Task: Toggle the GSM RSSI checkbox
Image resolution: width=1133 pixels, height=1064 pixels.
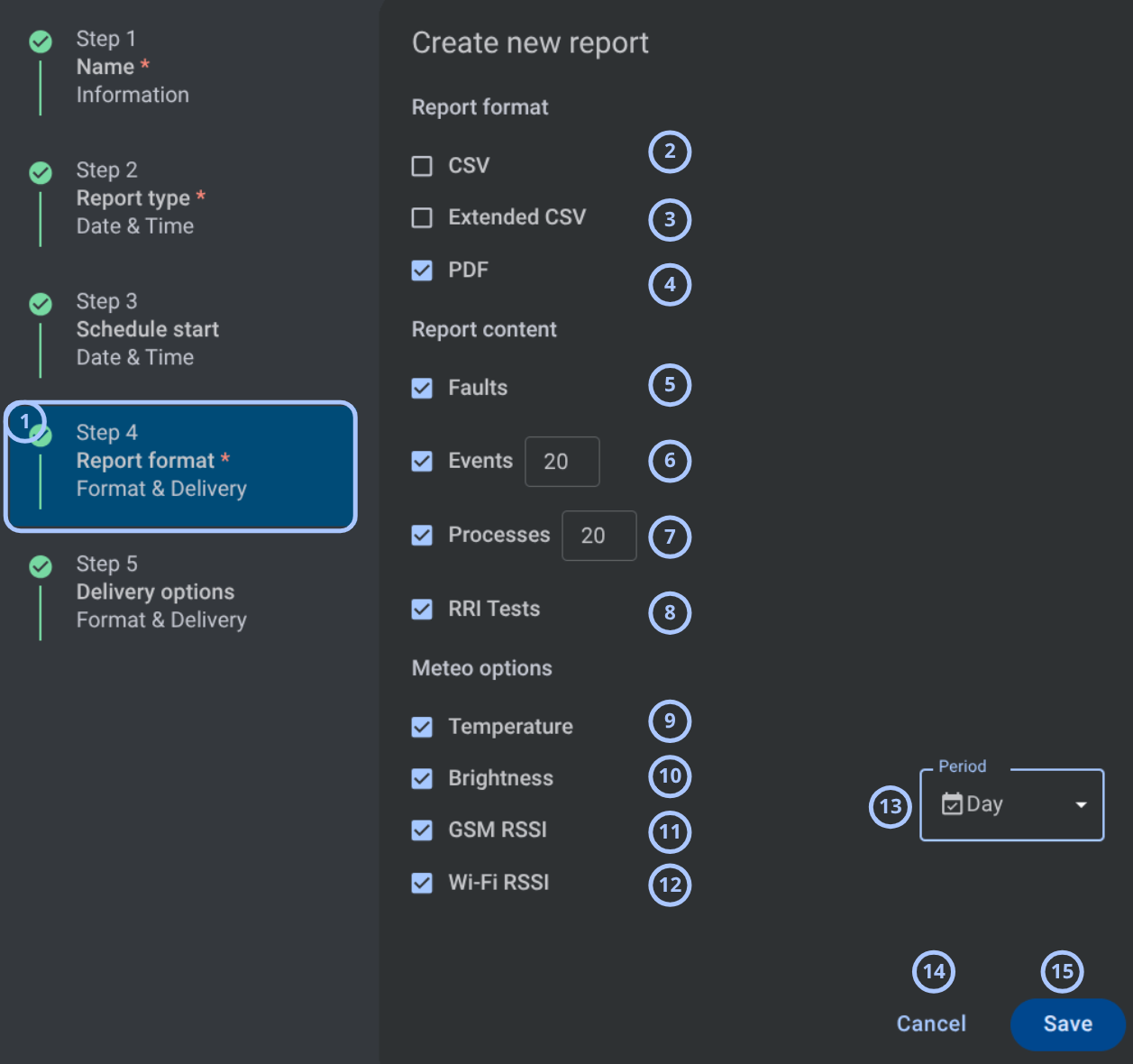Action: pyautogui.click(x=422, y=830)
